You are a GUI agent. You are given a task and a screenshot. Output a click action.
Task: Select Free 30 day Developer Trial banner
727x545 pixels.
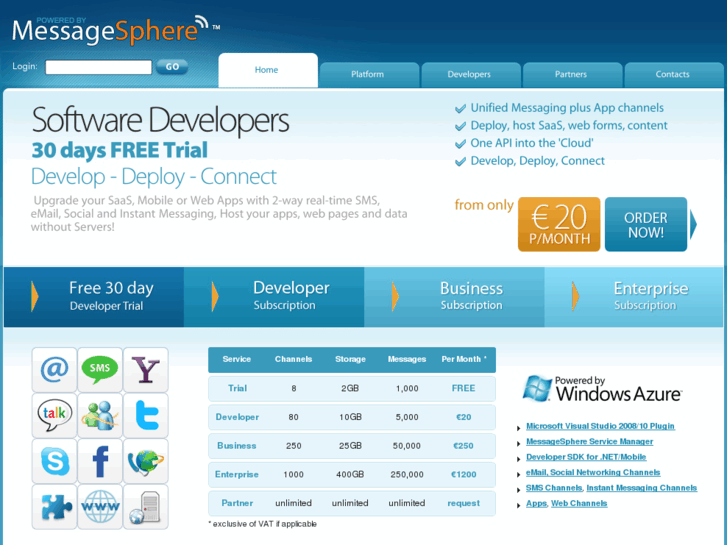point(94,297)
